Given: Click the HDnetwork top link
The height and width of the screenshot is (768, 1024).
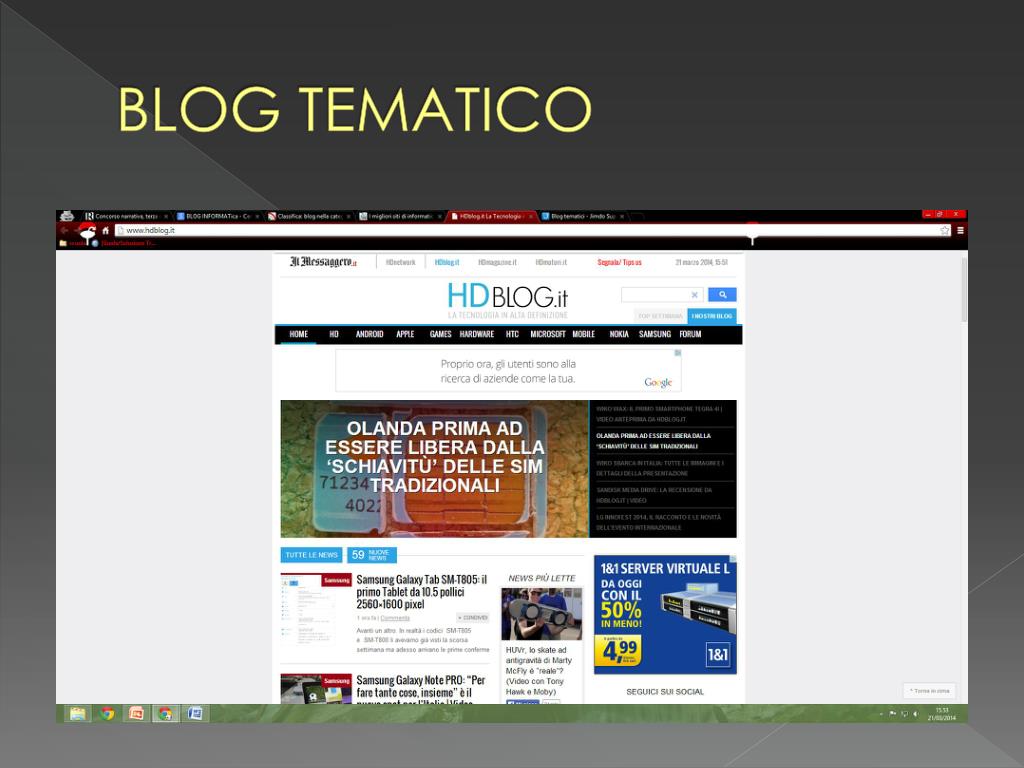Looking at the screenshot, I should point(400,263).
